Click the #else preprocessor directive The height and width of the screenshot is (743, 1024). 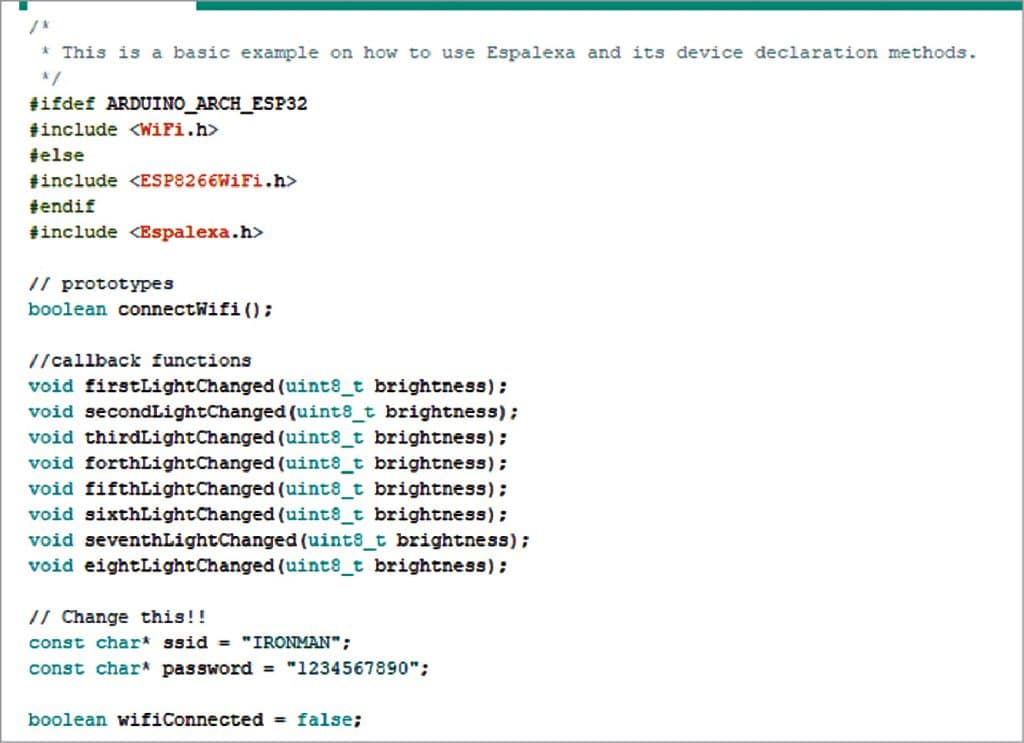[56, 155]
